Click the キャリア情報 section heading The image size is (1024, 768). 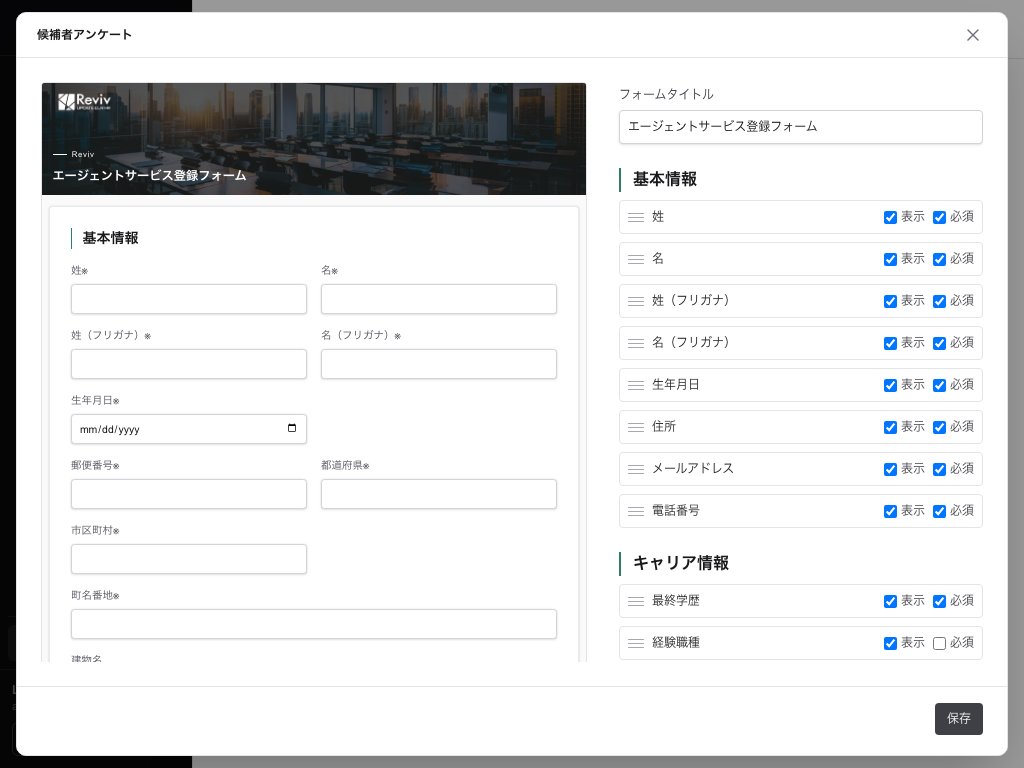[680, 563]
